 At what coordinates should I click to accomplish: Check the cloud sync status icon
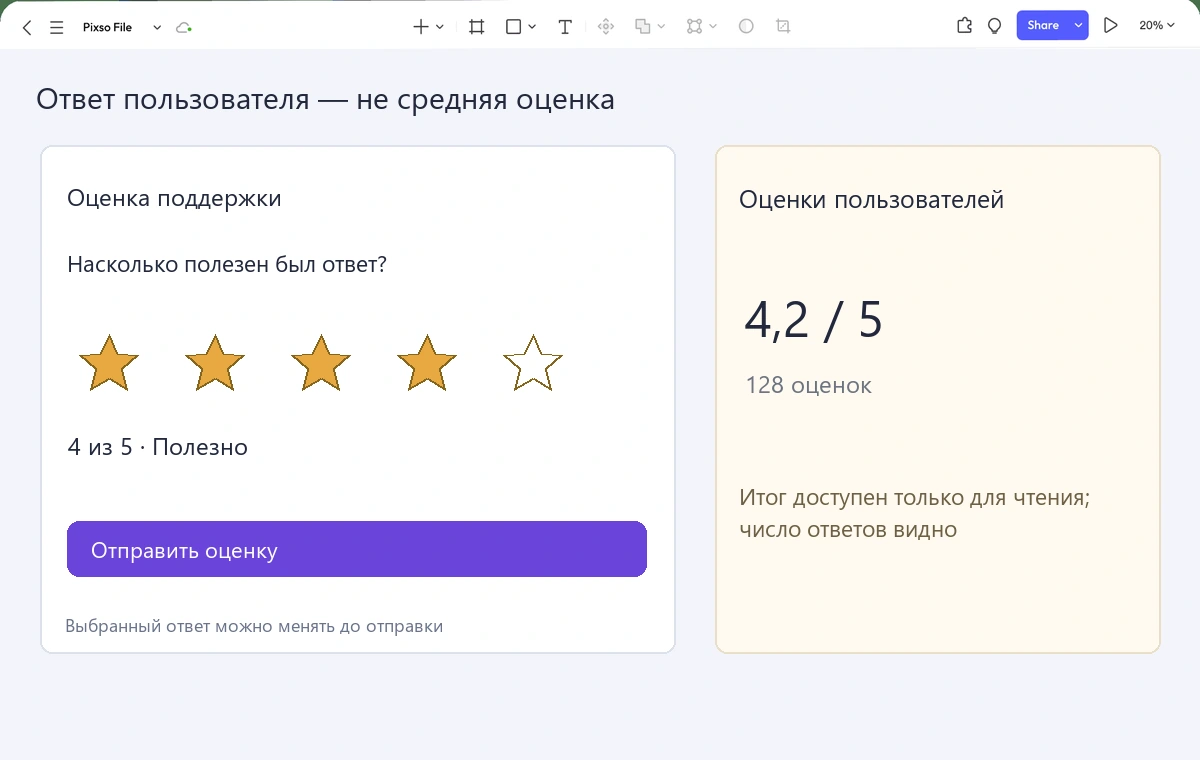point(183,28)
